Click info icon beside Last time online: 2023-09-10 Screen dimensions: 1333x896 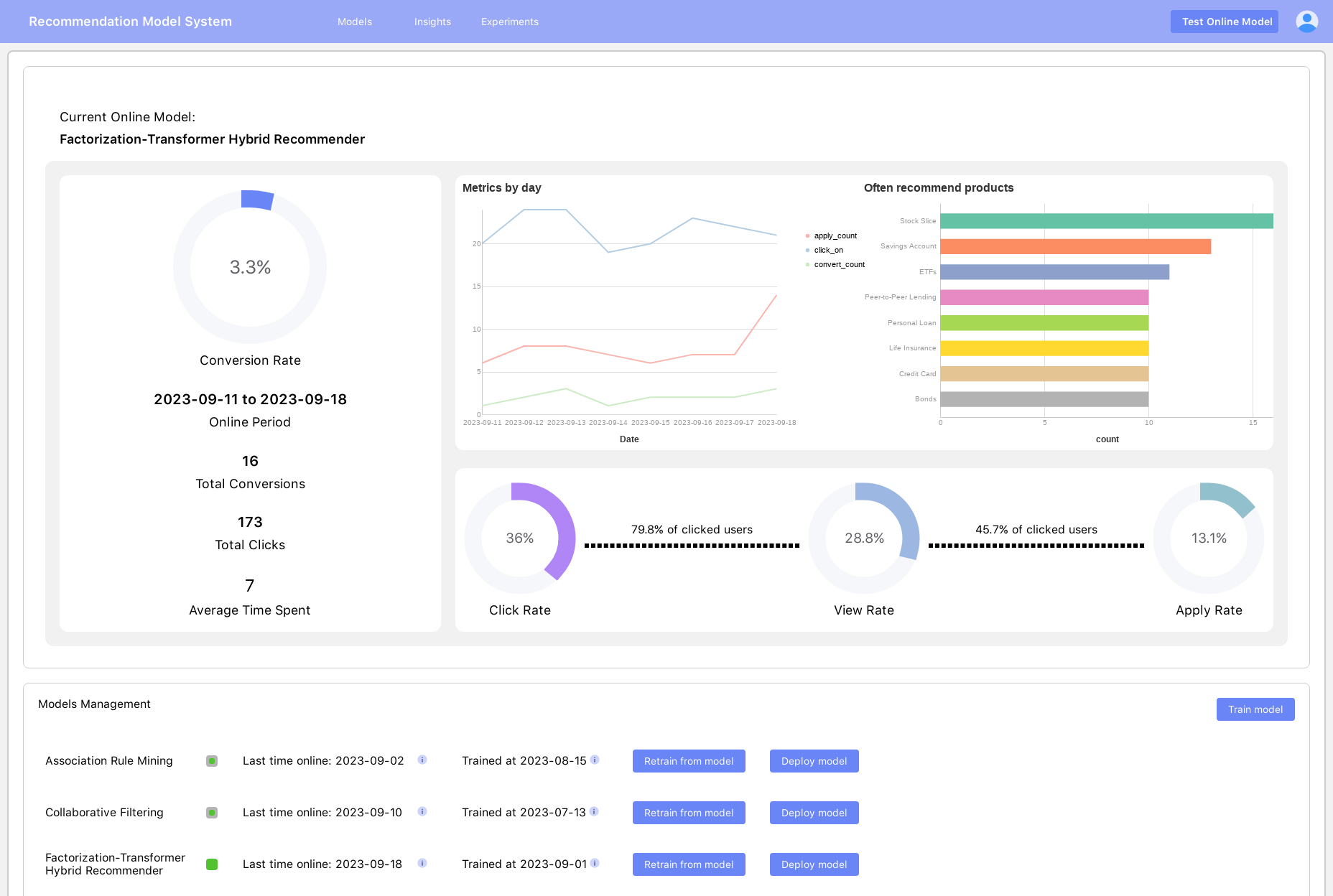[x=422, y=811]
